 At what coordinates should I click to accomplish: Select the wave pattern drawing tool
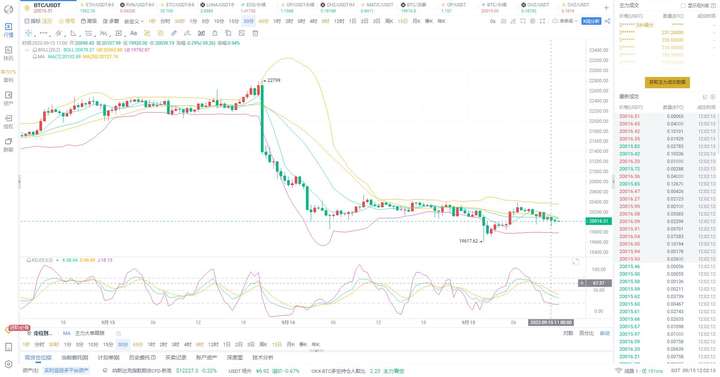click(x=104, y=33)
